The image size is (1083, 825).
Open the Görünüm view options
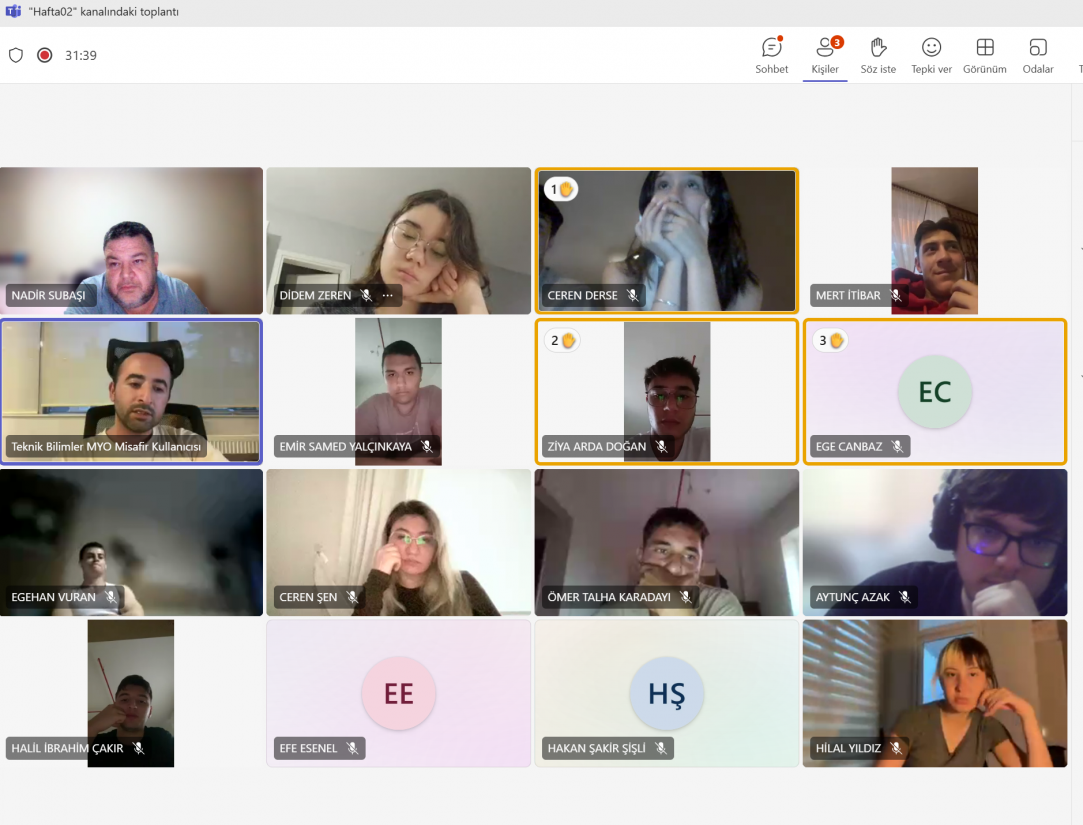pyautogui.click(x=985, y=56)
